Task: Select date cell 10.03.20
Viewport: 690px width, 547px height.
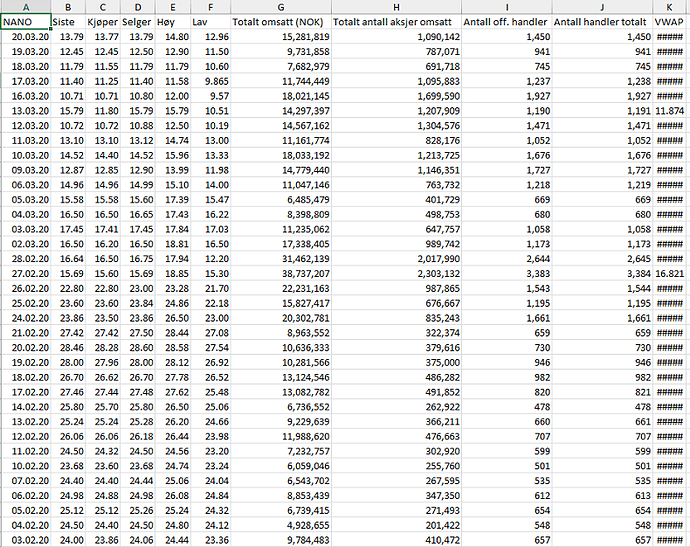Action: (26, 155)
